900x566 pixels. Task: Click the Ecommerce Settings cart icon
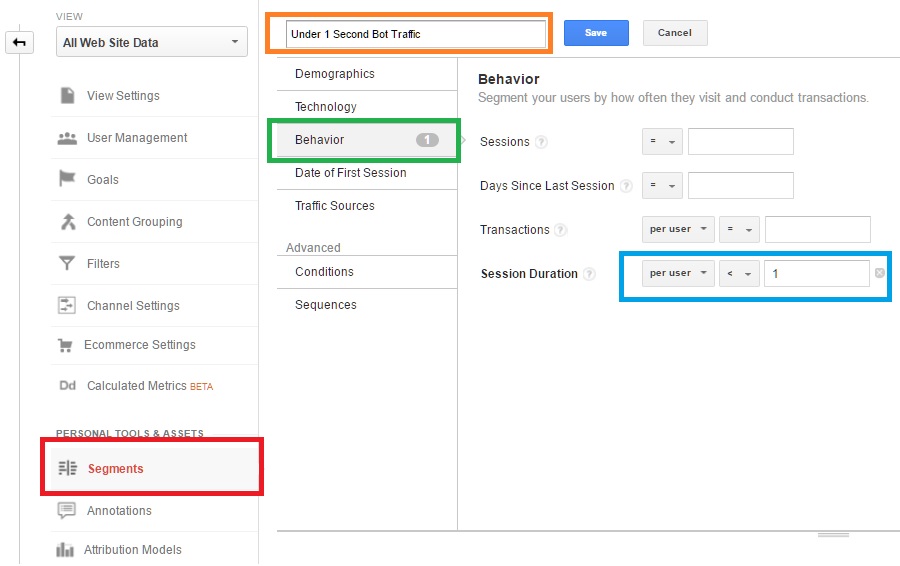[x=65, y=345]
